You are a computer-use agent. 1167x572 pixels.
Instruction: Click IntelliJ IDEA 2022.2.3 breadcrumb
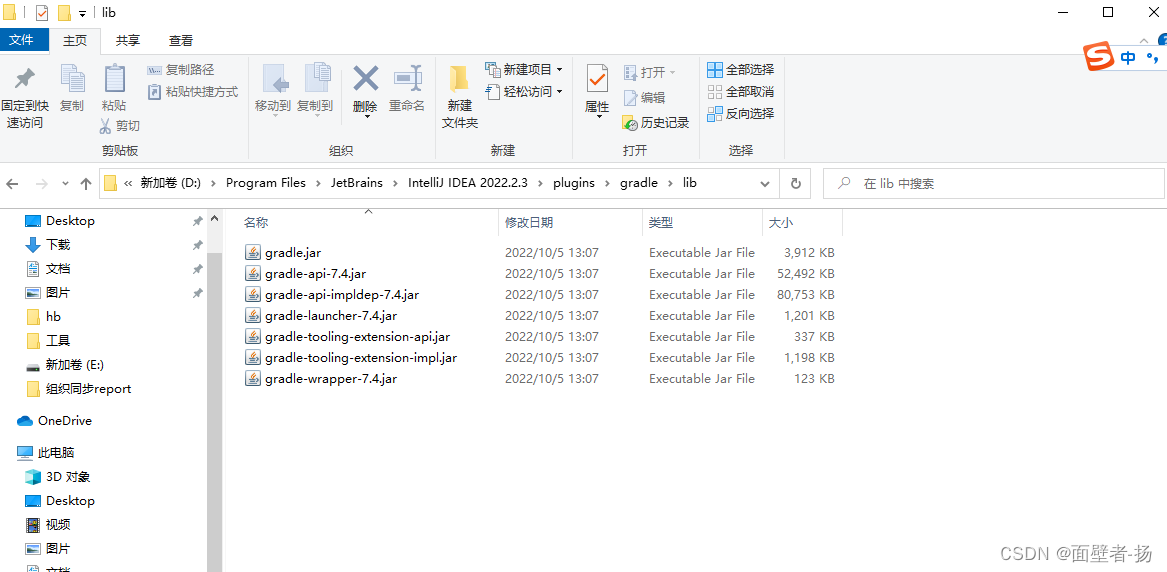click(x=467, y=183)
